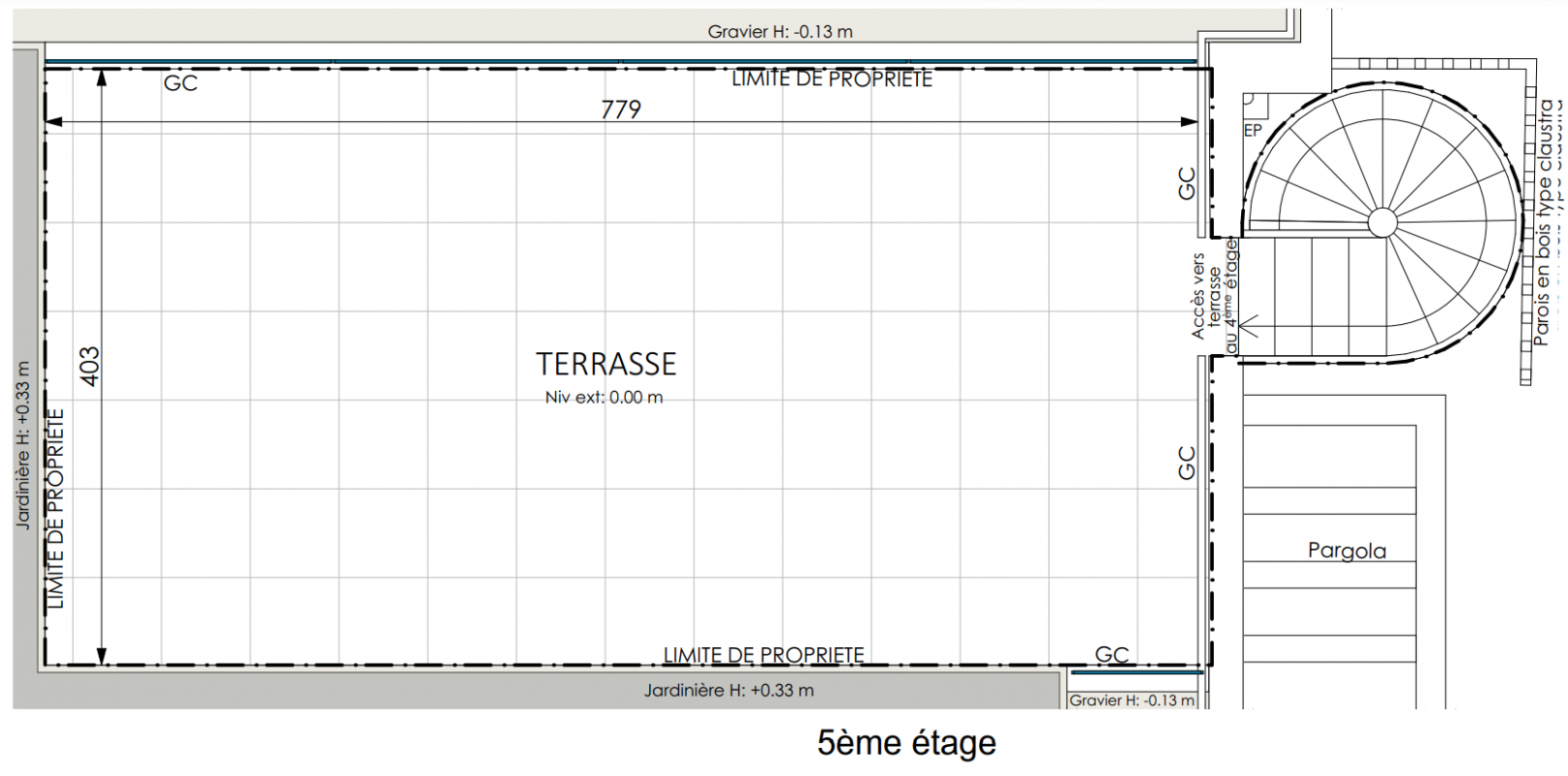Viewport: 1568px width, 776px height.
Task: Click the Pargola label
Action: point(1347,551)
